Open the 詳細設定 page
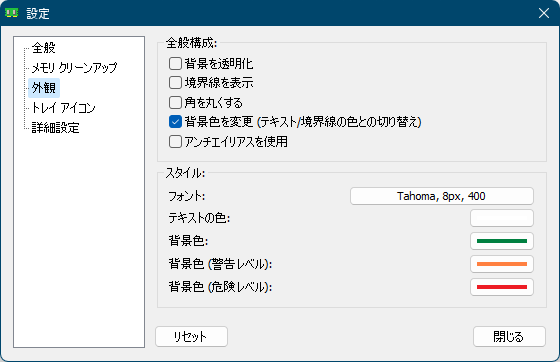The width and height of the screenshot is (560, 362). (55, 128)
